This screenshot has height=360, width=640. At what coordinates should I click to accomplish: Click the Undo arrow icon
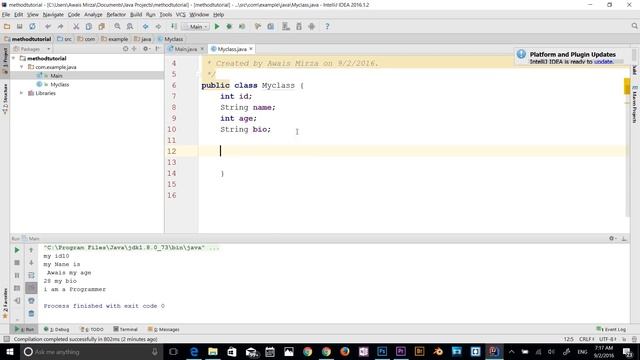click(x=48, y=27)
